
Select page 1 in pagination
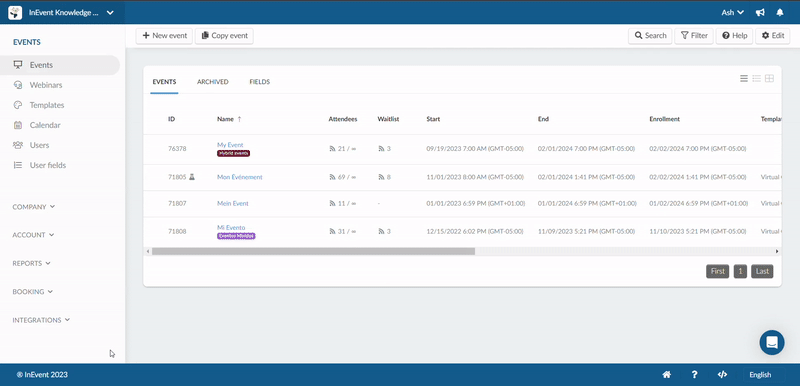[x=740, y=271]
